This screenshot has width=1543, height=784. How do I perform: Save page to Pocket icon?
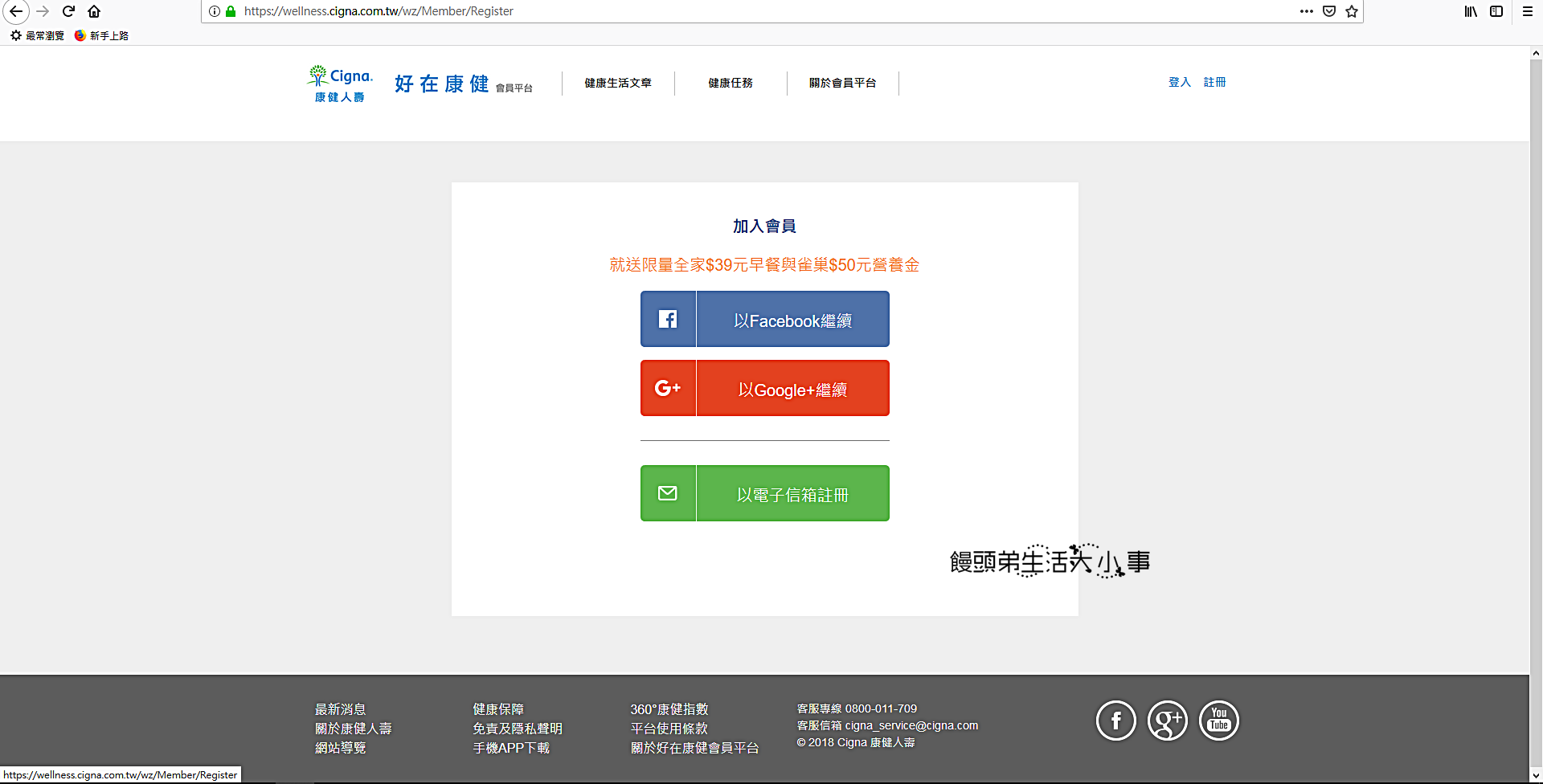point(1329,11)
